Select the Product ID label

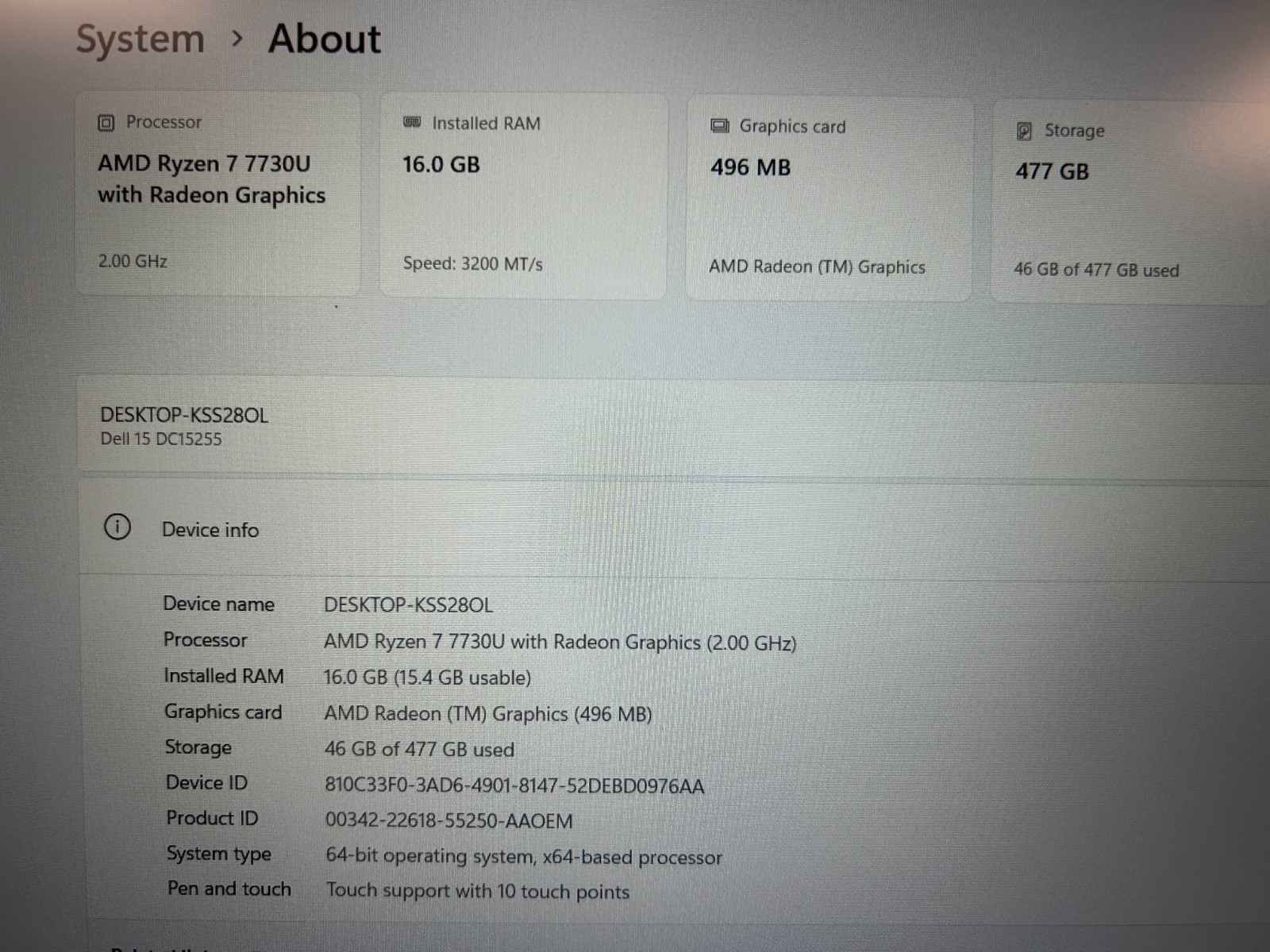tap(213, 818)
